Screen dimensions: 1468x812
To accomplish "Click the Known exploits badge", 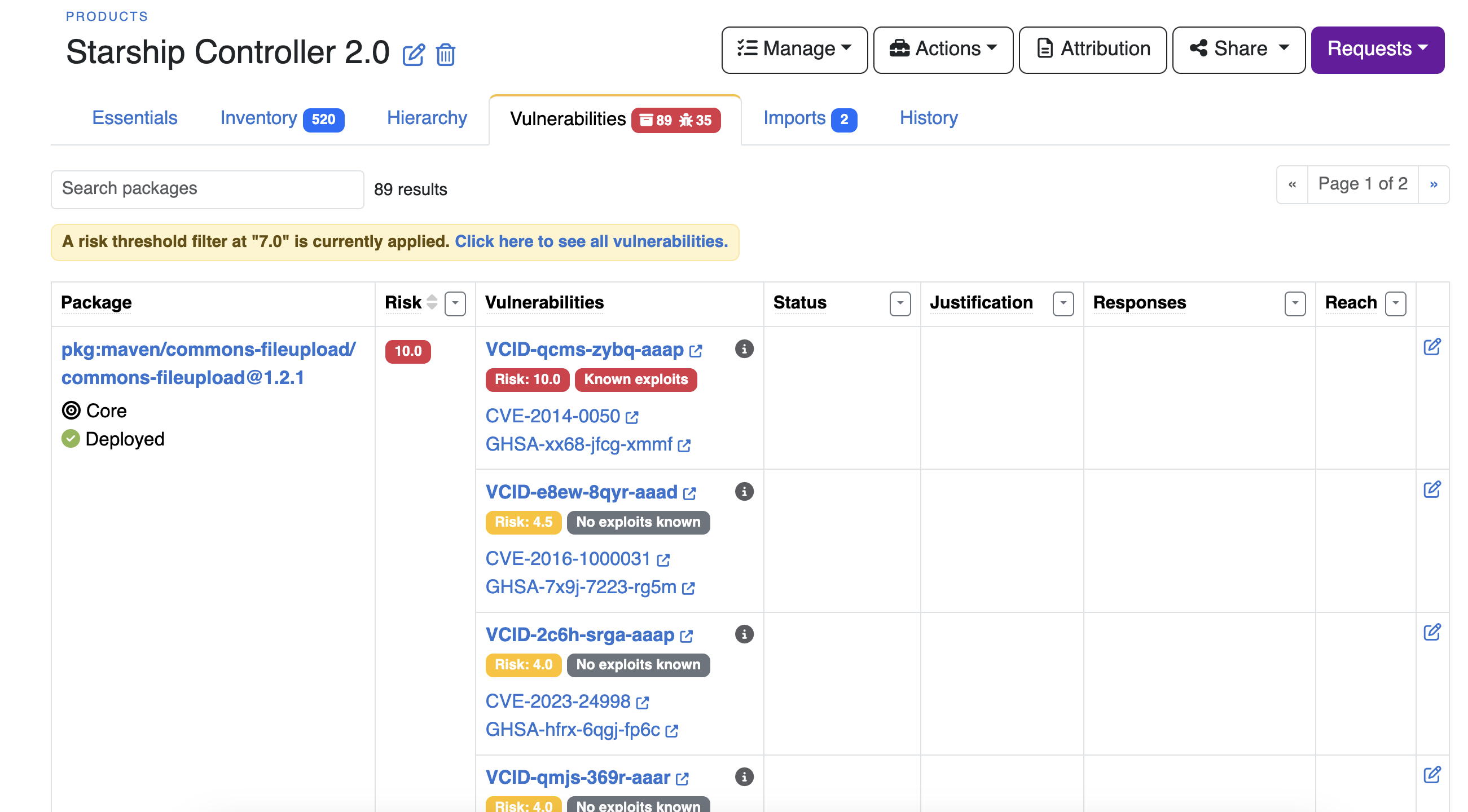I will tap(635, 379).
